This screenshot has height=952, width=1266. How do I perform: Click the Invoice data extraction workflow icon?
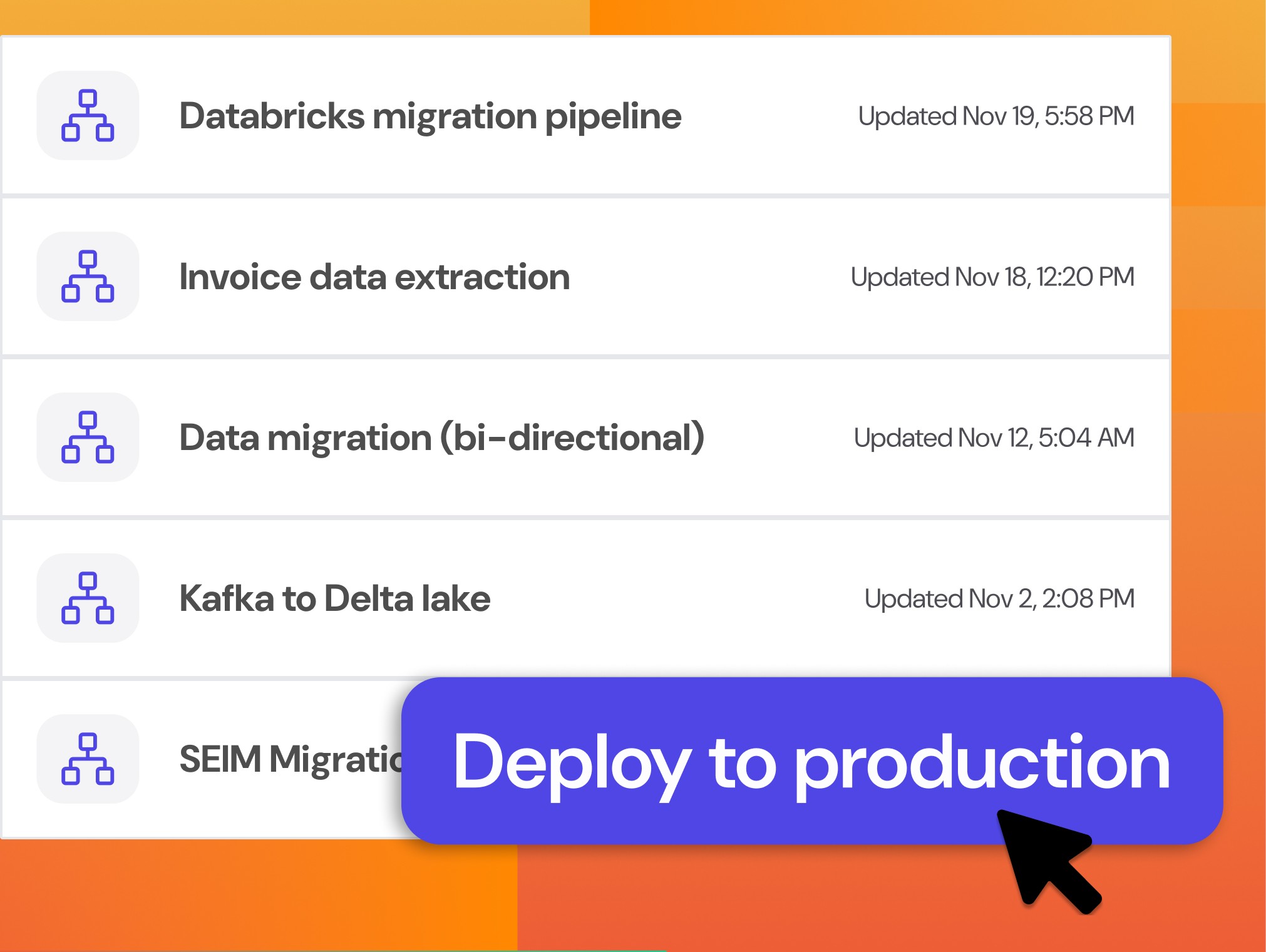point(88,277)
